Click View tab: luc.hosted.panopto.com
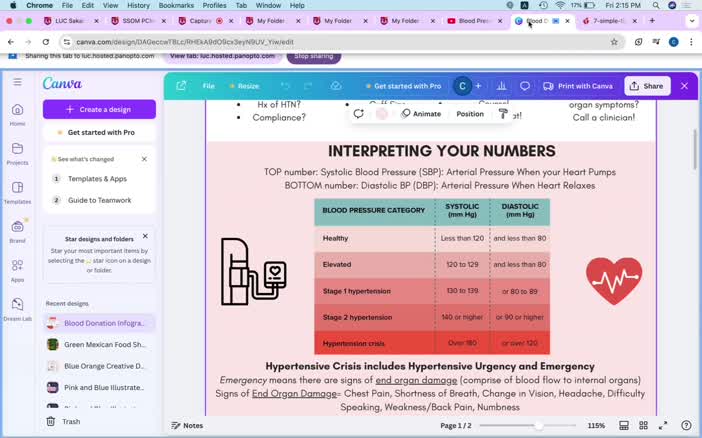The width and height of the screenshot is (702, 438). point(223,56)
